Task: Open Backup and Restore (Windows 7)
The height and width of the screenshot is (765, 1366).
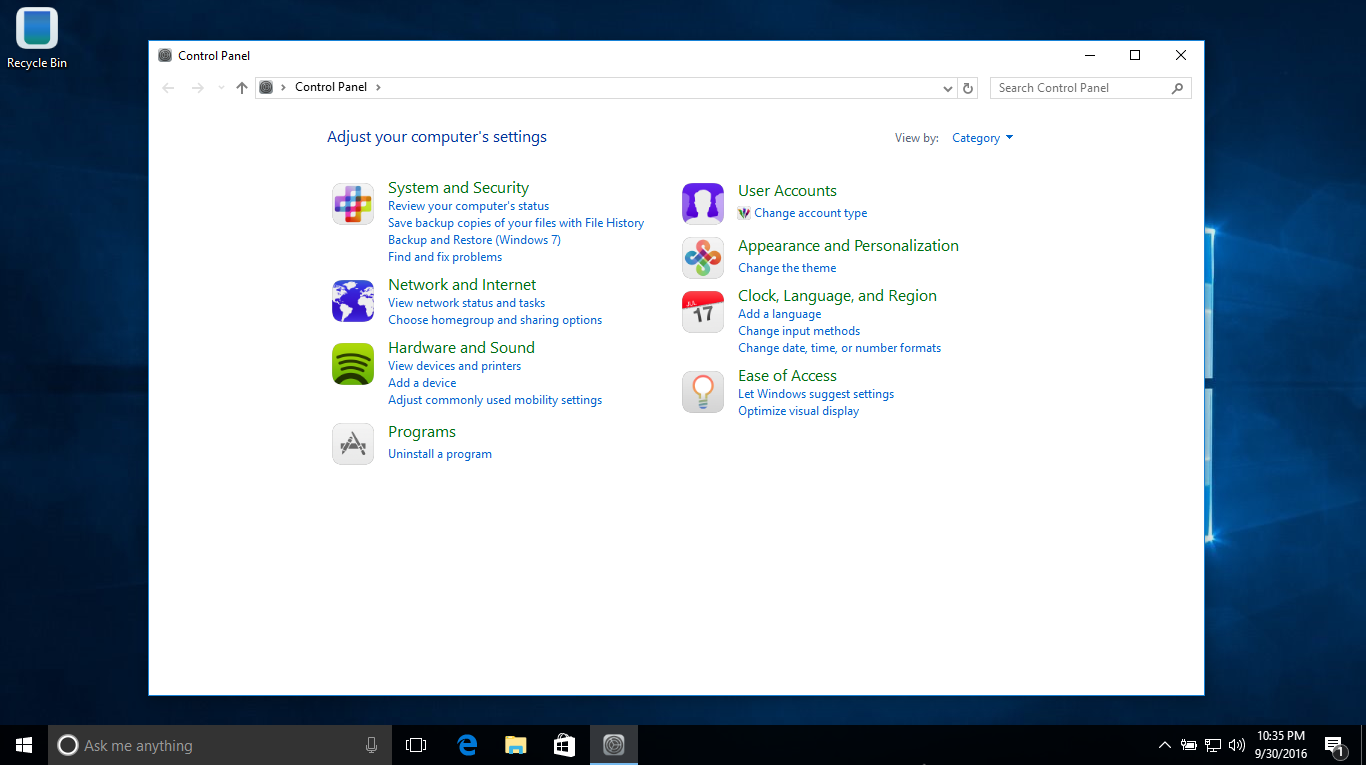Action: tap(473, 239)
